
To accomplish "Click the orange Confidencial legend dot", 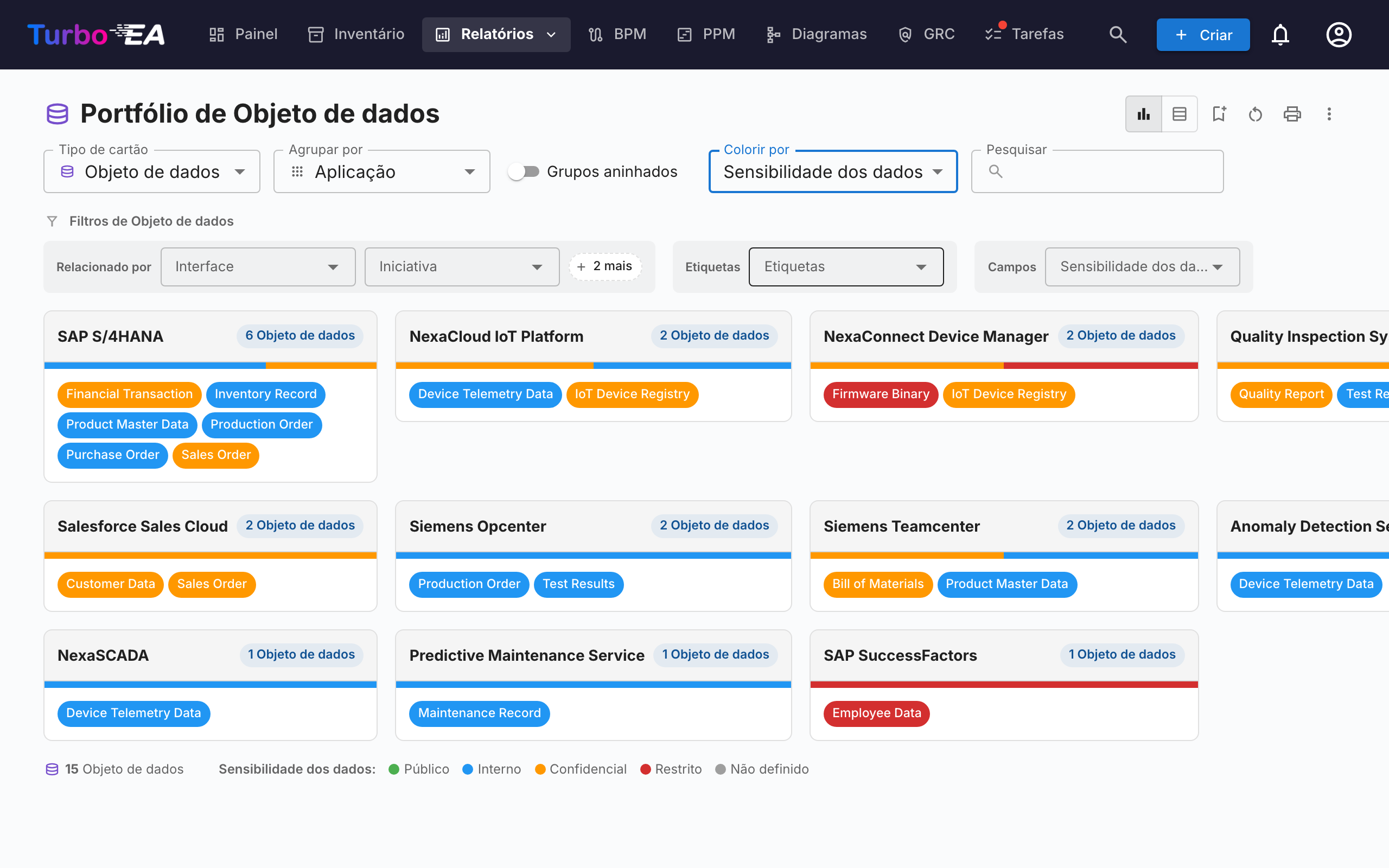I will coord(540,769).
